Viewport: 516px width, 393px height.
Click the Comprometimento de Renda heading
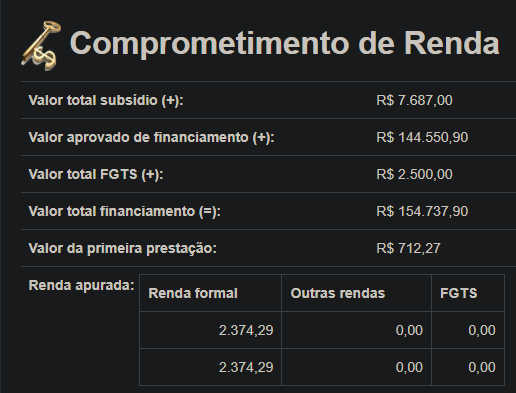(x=284, y=43)
